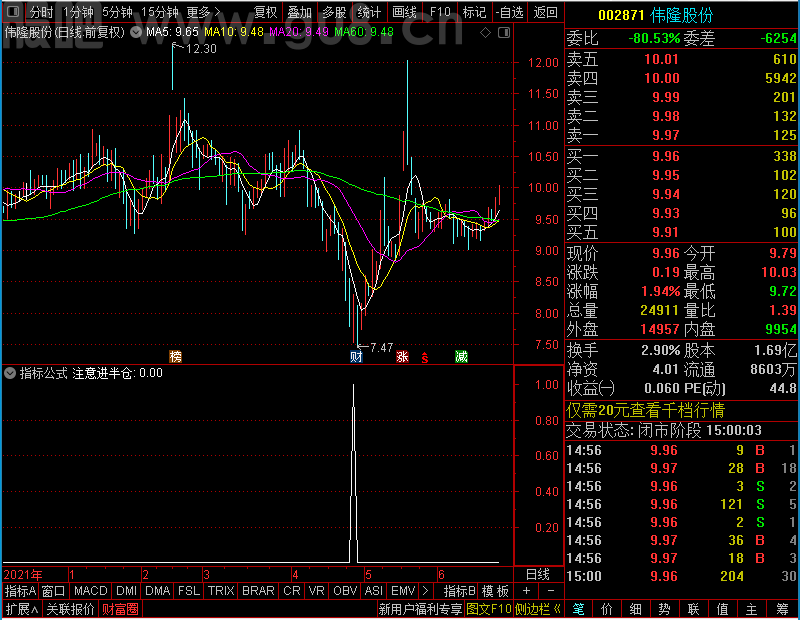The height and width of the screenshot is (620, 800).
Task: Open the 统计 statistics tool
Action: click(x=369, y=12)
